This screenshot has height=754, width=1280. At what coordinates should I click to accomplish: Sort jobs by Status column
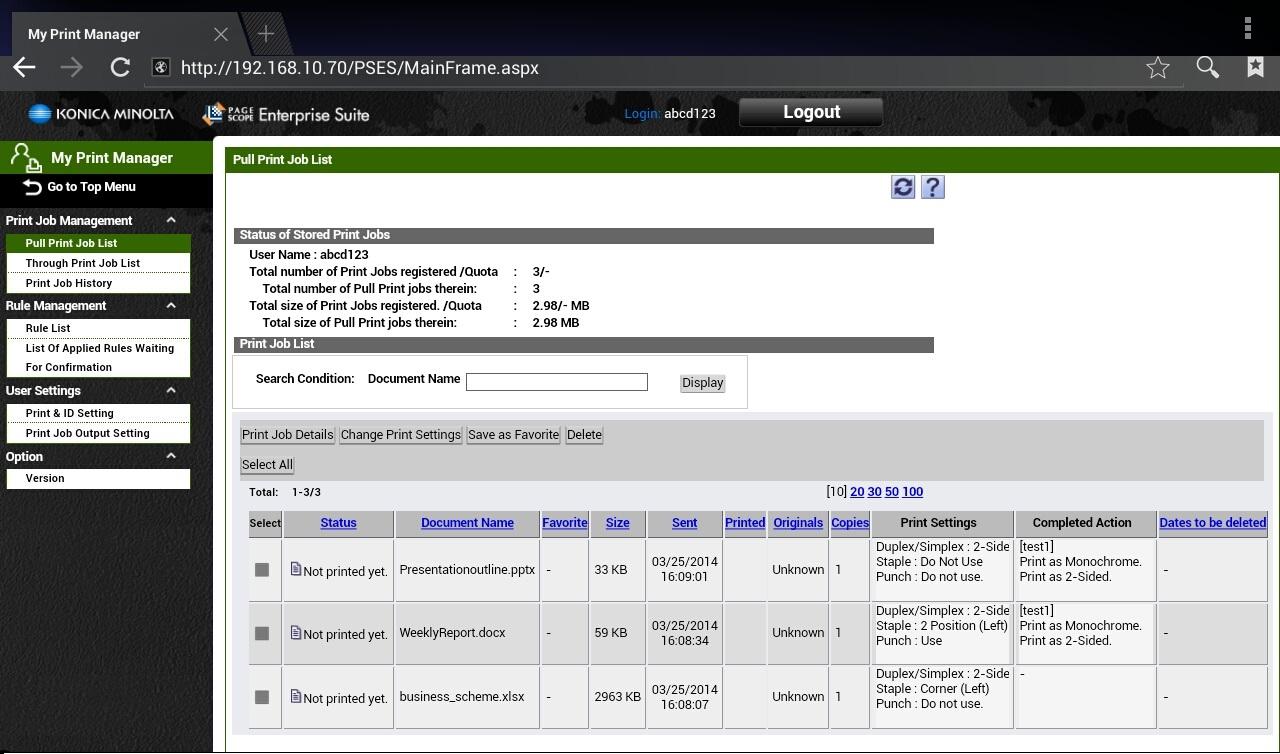pyautogui.click(x=338, y=523)
